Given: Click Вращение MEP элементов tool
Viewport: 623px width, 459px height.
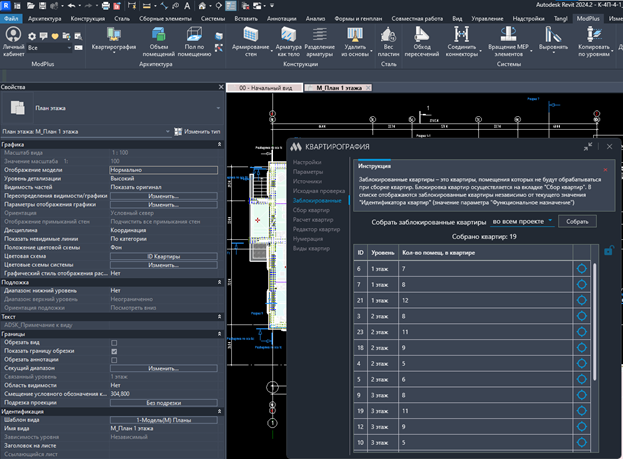Looking at the screenshot, I should tap(509, 42).
